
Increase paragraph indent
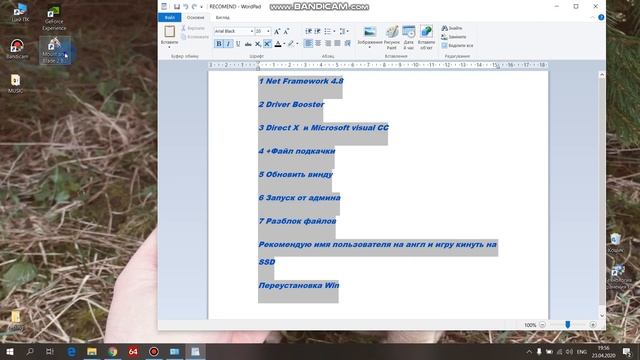click(x=318, y=31)
